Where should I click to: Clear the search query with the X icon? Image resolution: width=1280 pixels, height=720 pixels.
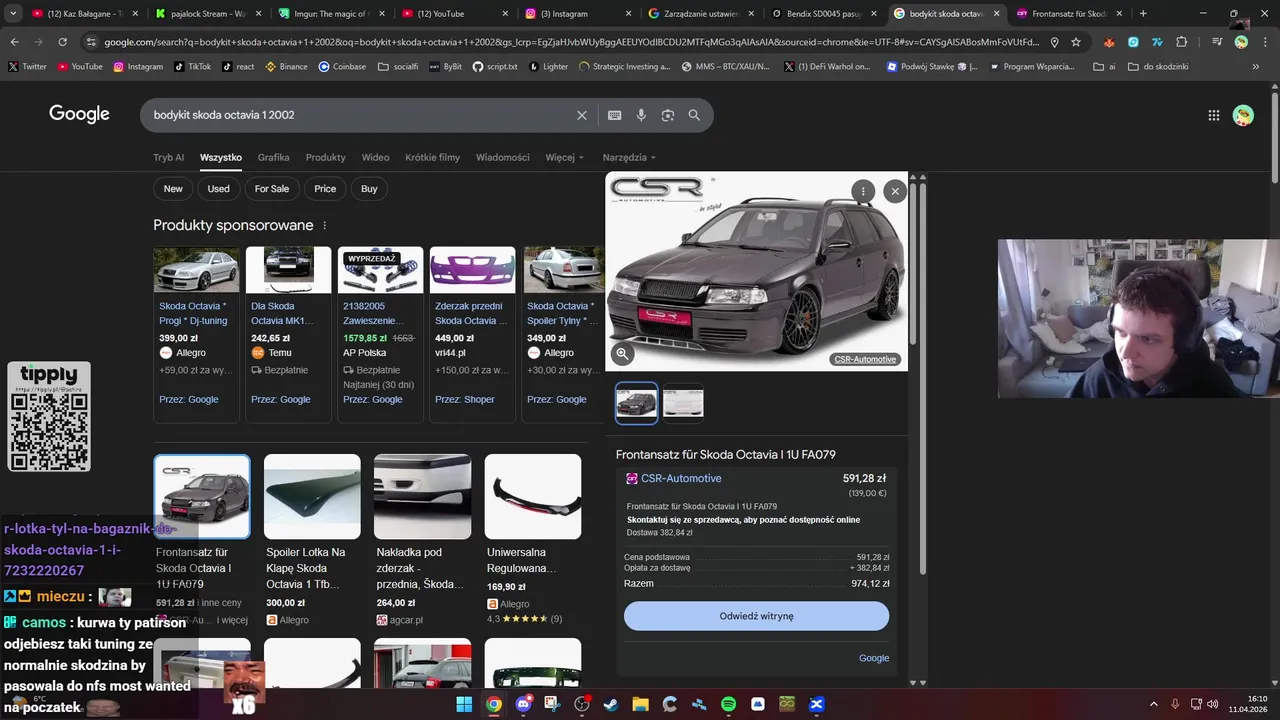[581, 115]
